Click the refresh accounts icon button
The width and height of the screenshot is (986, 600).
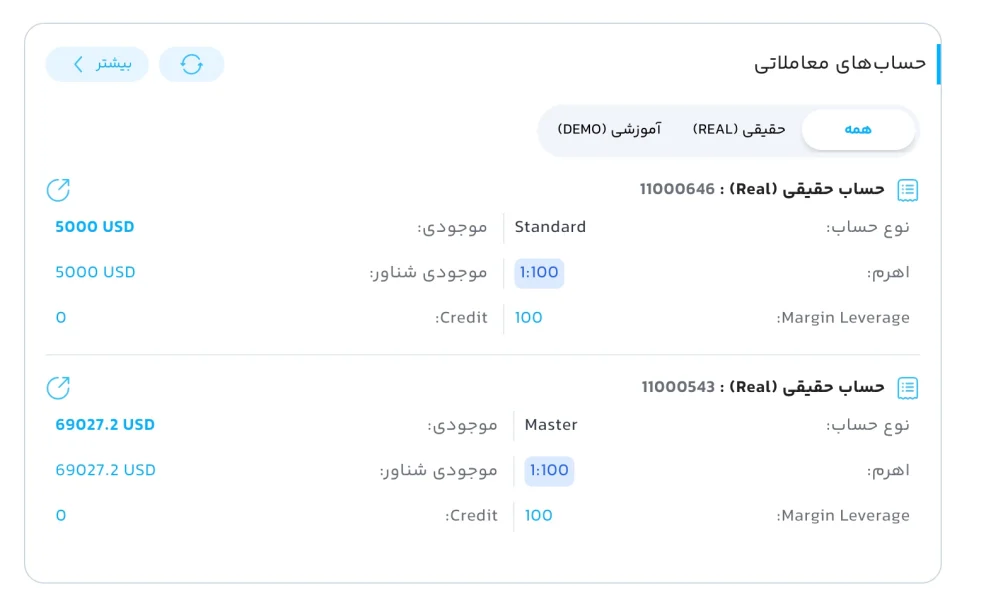click(191, 65)
